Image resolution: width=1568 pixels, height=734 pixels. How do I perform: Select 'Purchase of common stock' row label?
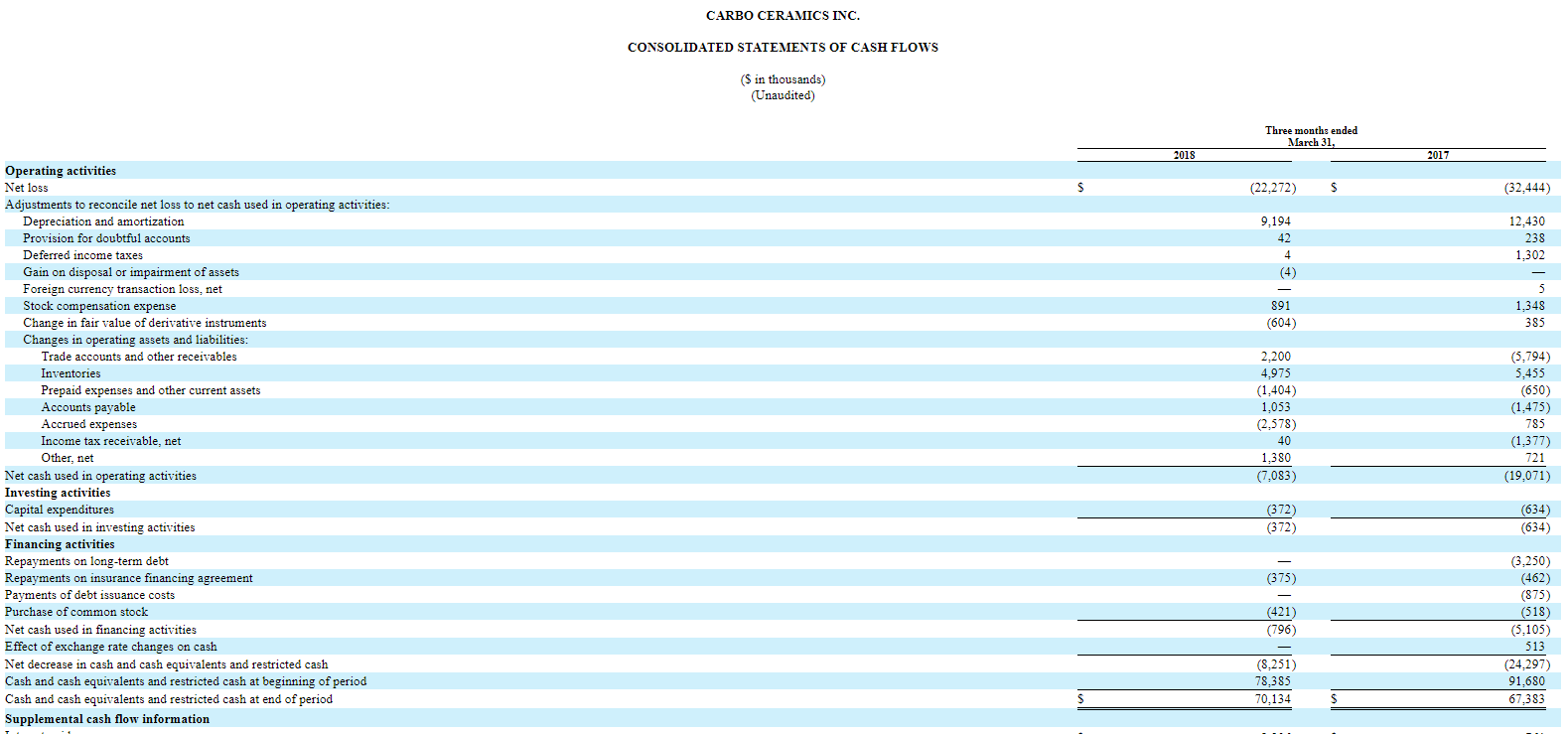(76, 612)
